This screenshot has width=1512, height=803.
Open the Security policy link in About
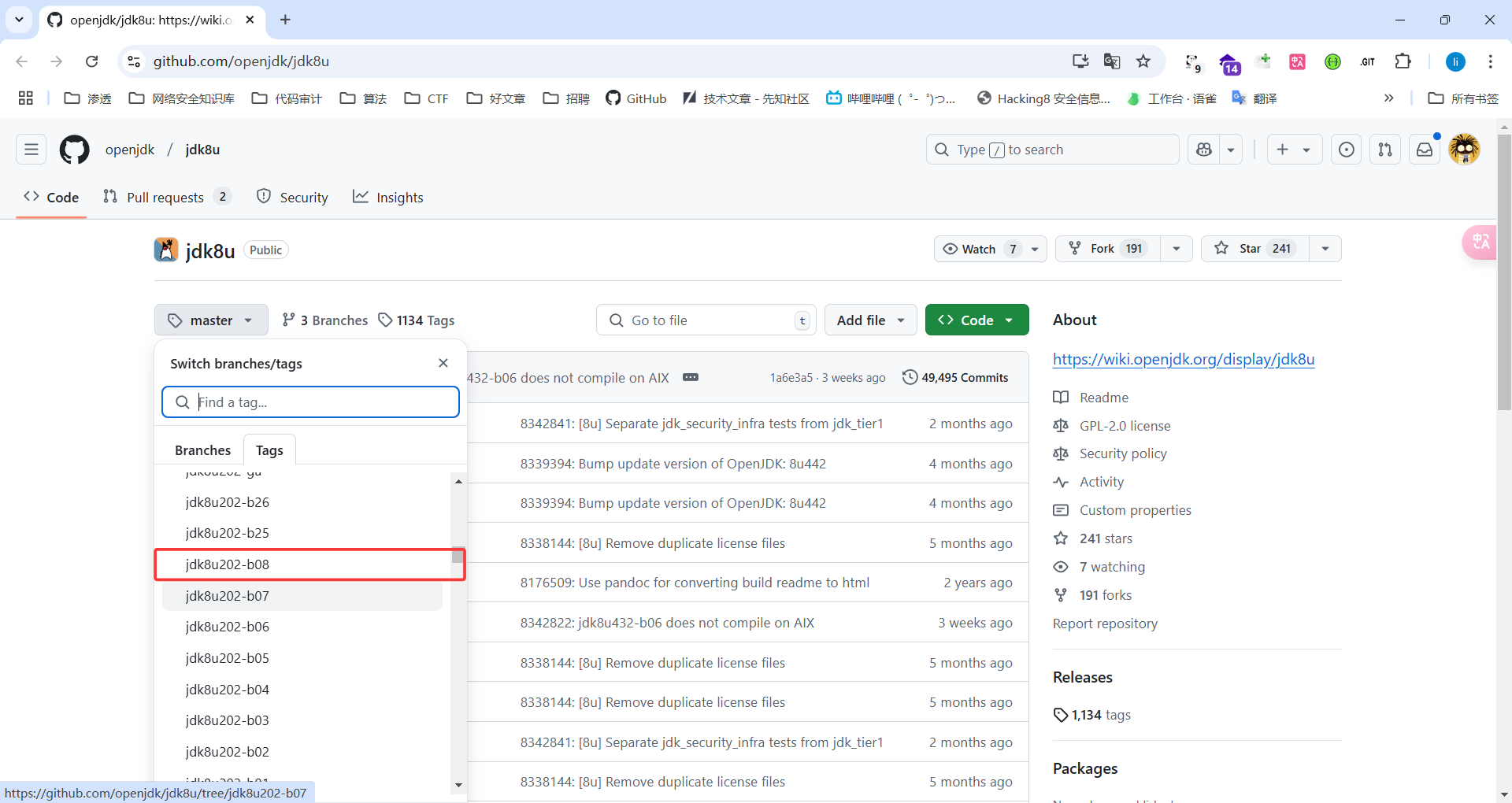click(1122, 453)
